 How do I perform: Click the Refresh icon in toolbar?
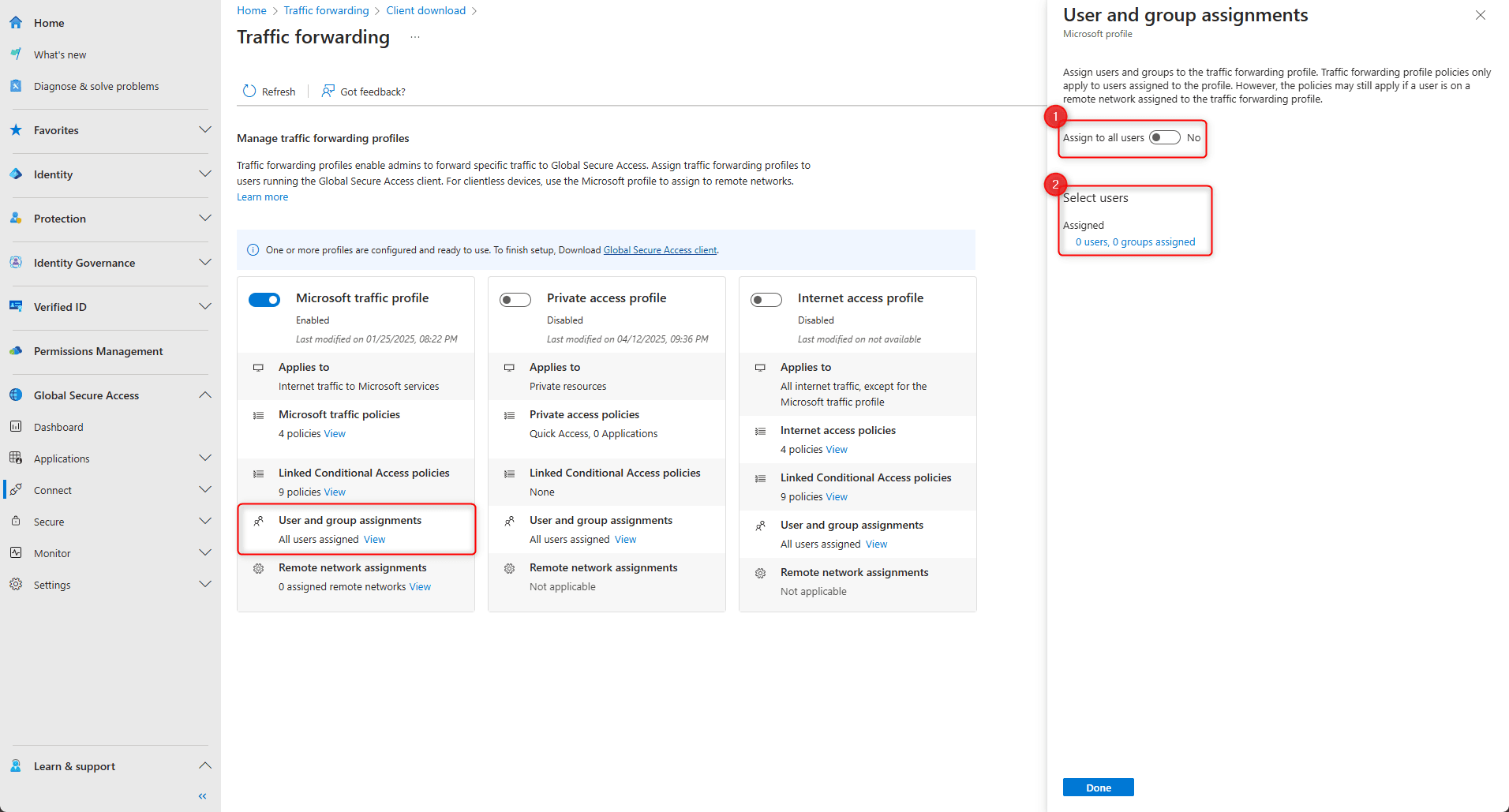(x=249, y=92)
